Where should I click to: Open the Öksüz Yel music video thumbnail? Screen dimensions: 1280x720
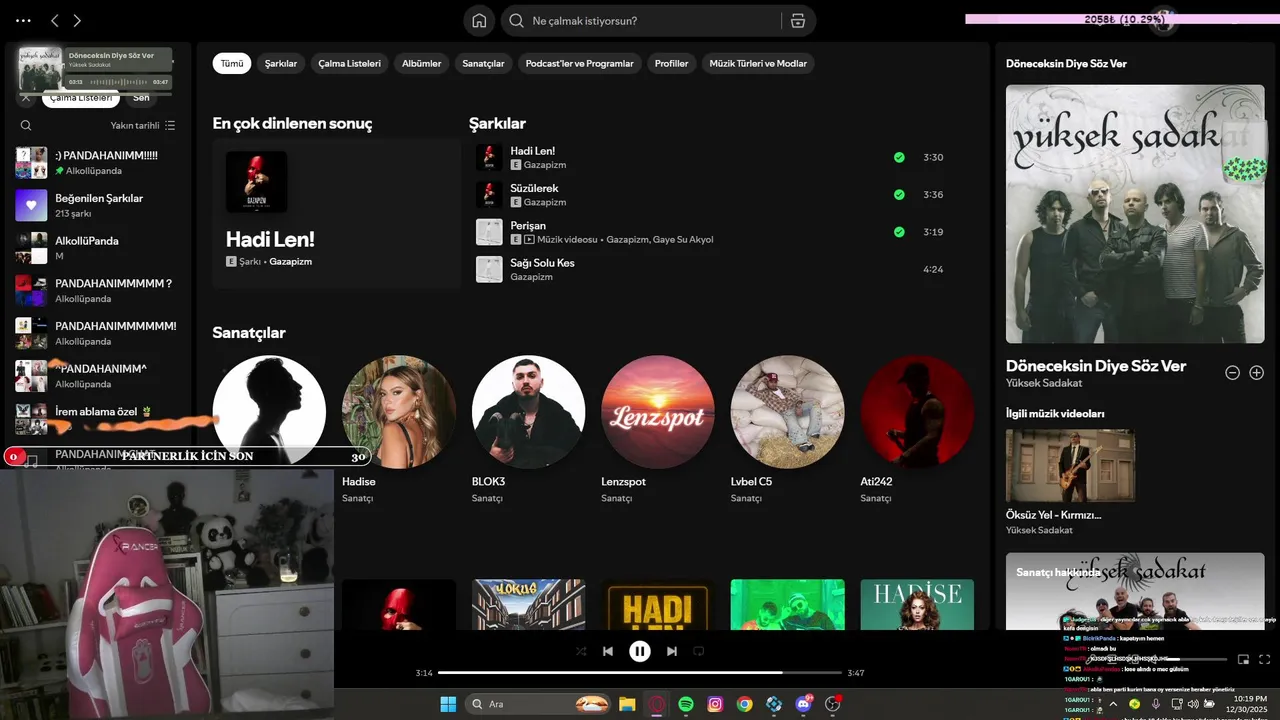(x=1070, y=466)
